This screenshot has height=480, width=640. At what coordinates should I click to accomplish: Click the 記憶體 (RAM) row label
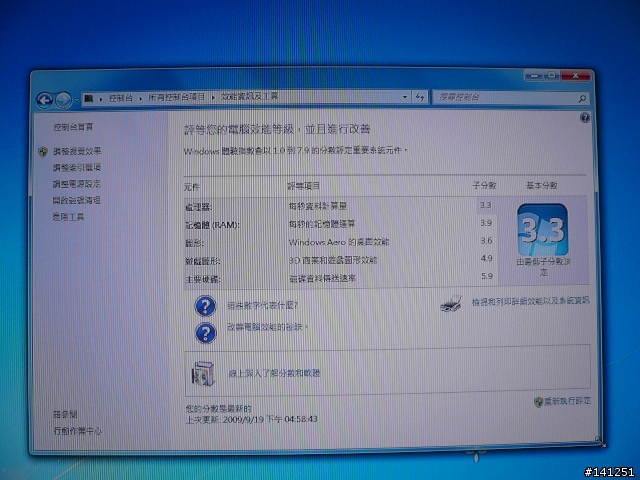tap(212, 225)
